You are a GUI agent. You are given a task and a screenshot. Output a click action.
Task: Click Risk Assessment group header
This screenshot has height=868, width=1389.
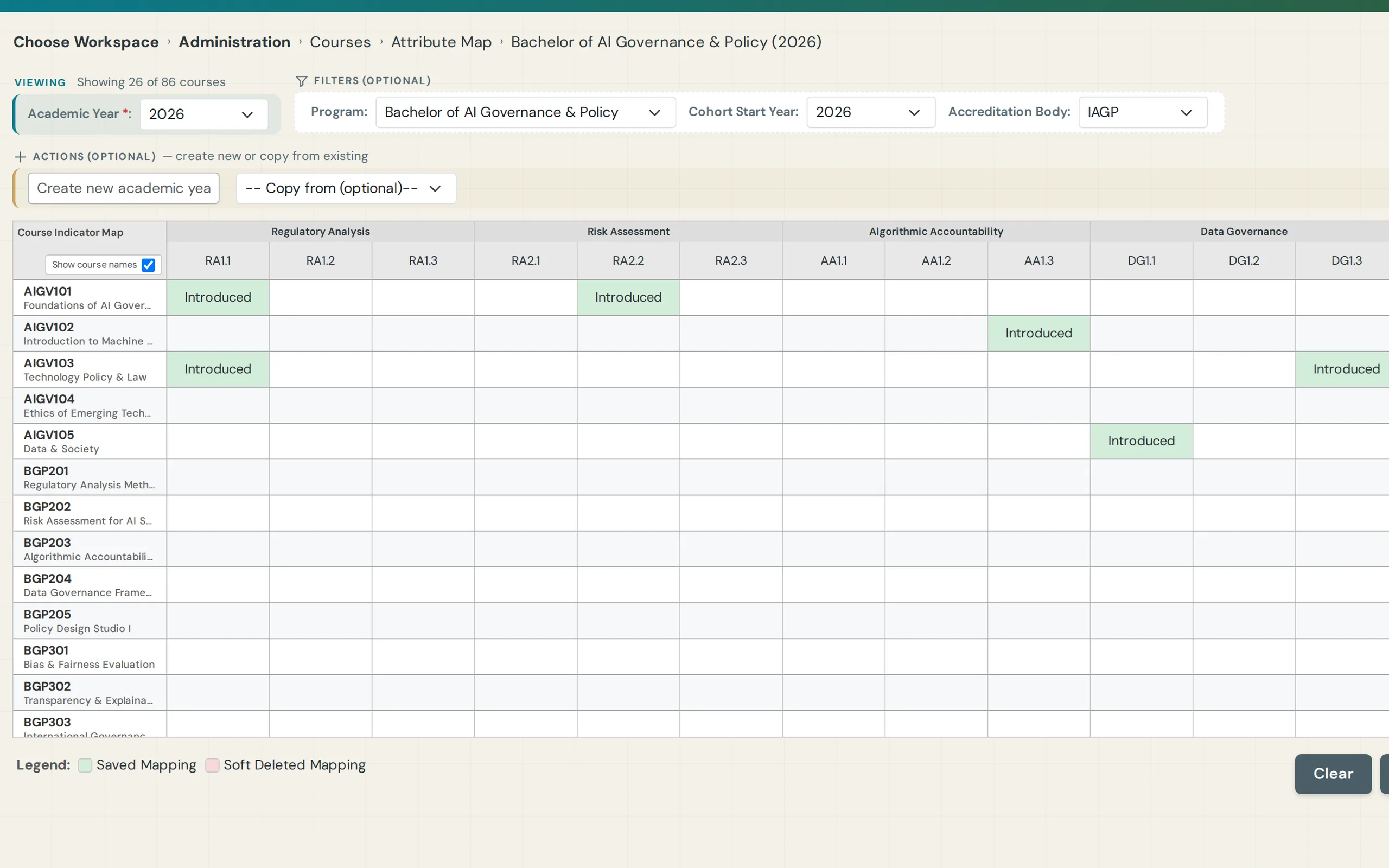click(628, 231)
